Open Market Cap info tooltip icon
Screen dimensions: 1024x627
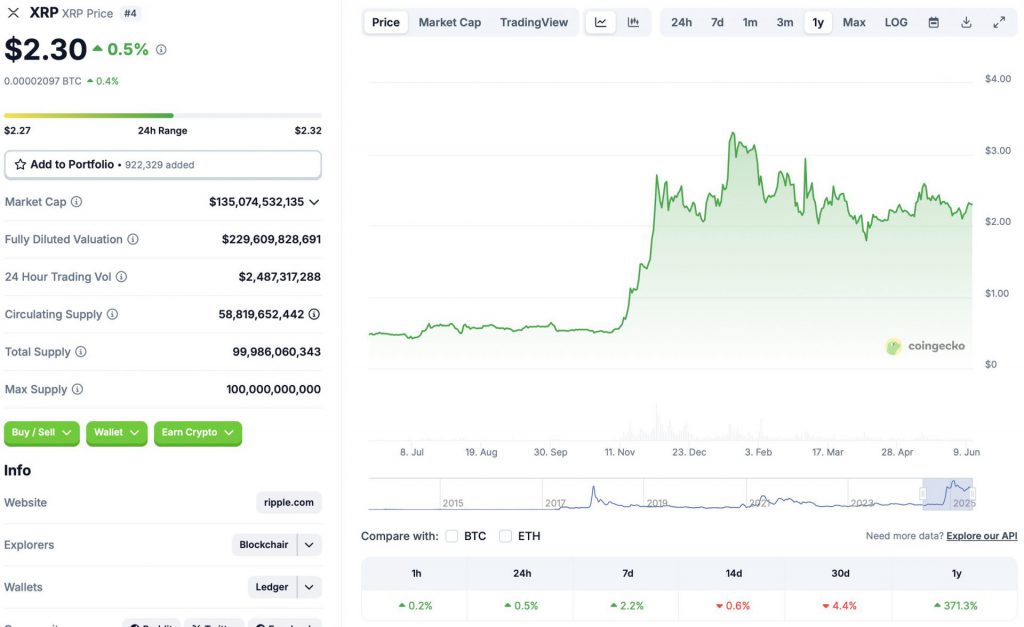click(x=76, y=202)
